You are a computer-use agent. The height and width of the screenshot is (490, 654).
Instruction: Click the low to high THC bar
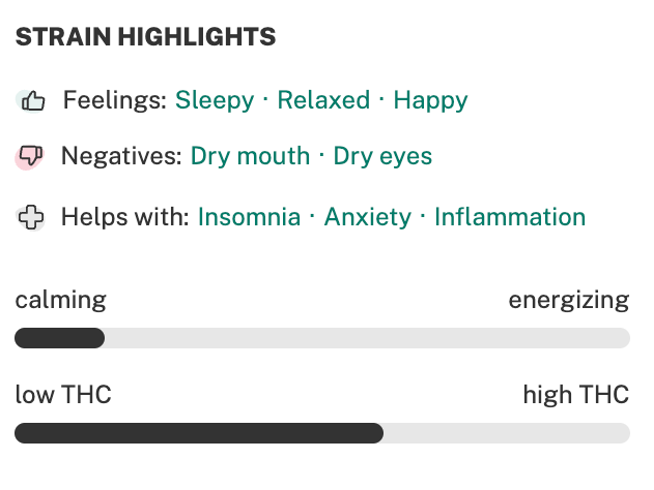pyautogui.click(x=322, y=433)
